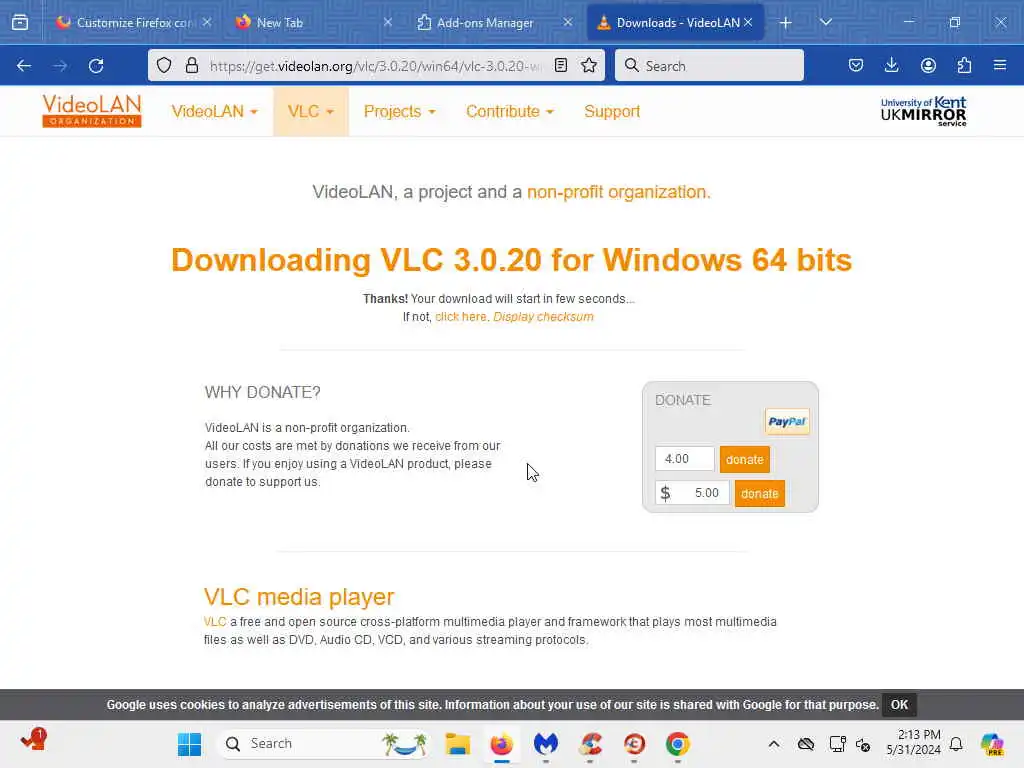1024x768 pixels.
Task: Go back to previous page
Action: (24, 65)
